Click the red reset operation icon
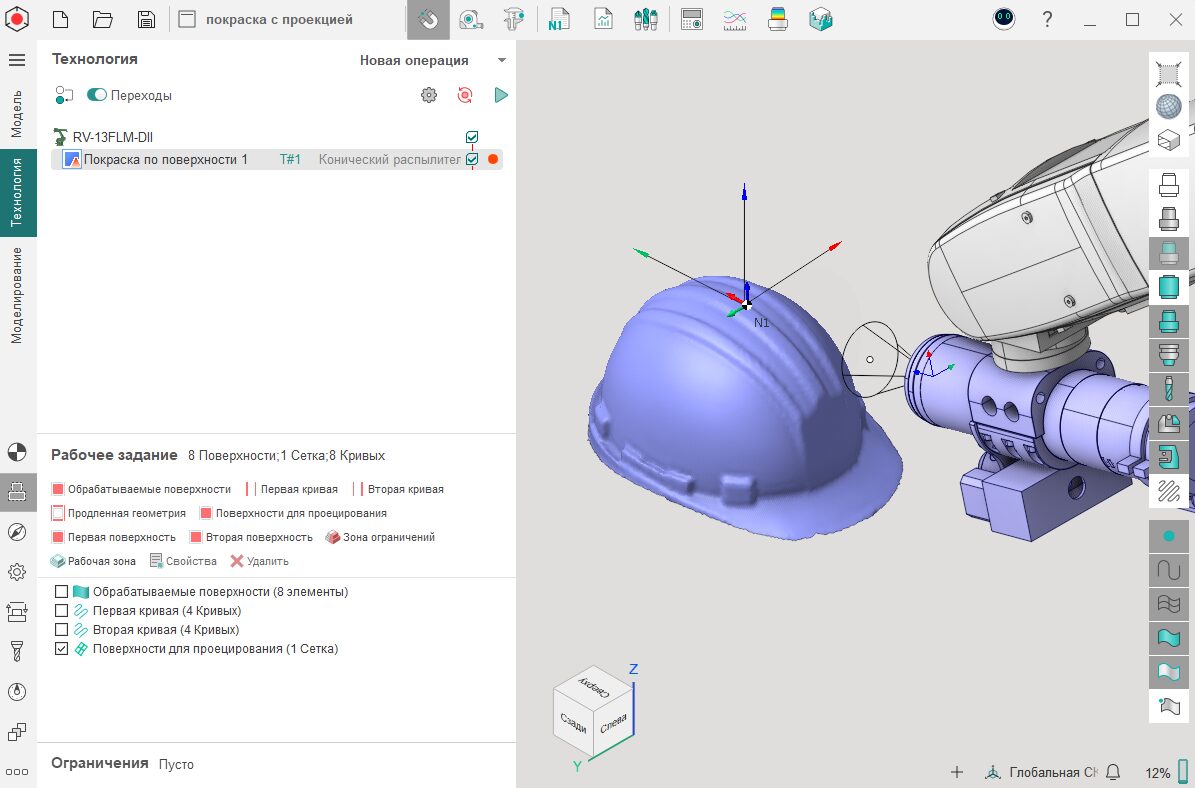 [465, 95]
